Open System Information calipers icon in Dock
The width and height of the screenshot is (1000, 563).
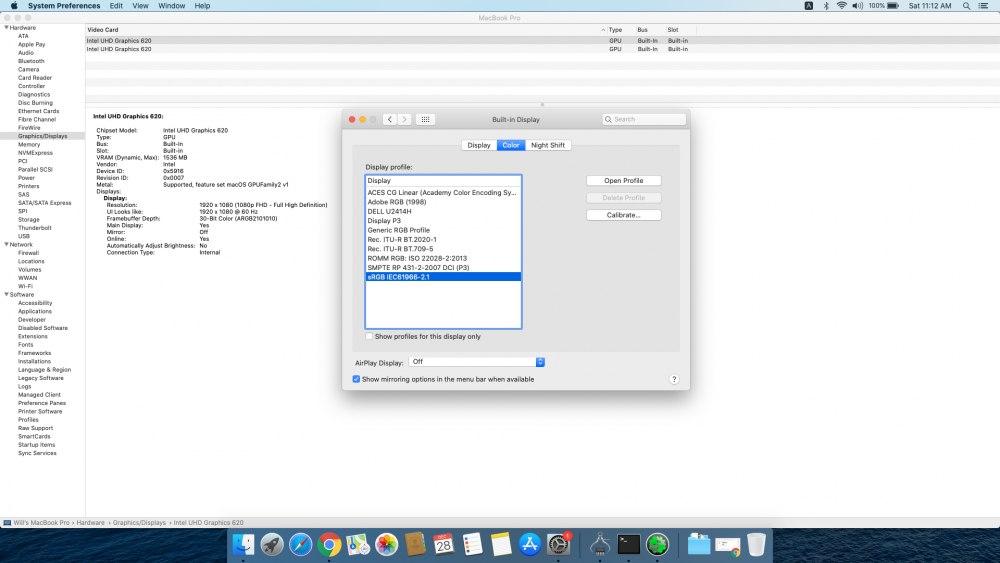[599, 545]
